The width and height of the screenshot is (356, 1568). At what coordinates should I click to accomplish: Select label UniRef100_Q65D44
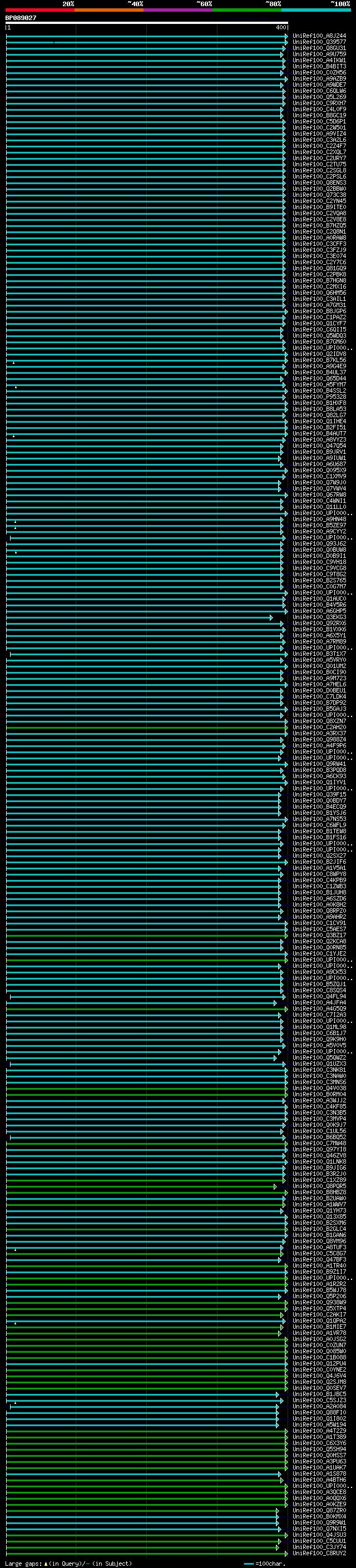319,378
